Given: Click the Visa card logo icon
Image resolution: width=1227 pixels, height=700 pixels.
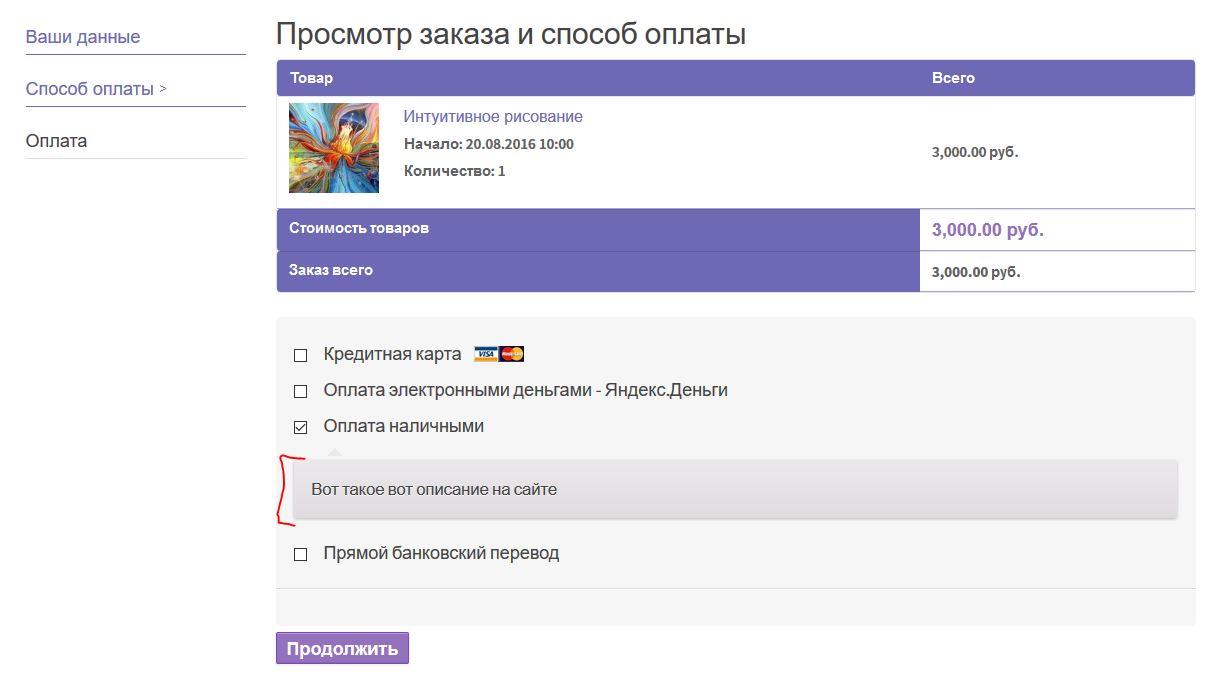Looking at the screenshot, I should click(x=486, y=354).
